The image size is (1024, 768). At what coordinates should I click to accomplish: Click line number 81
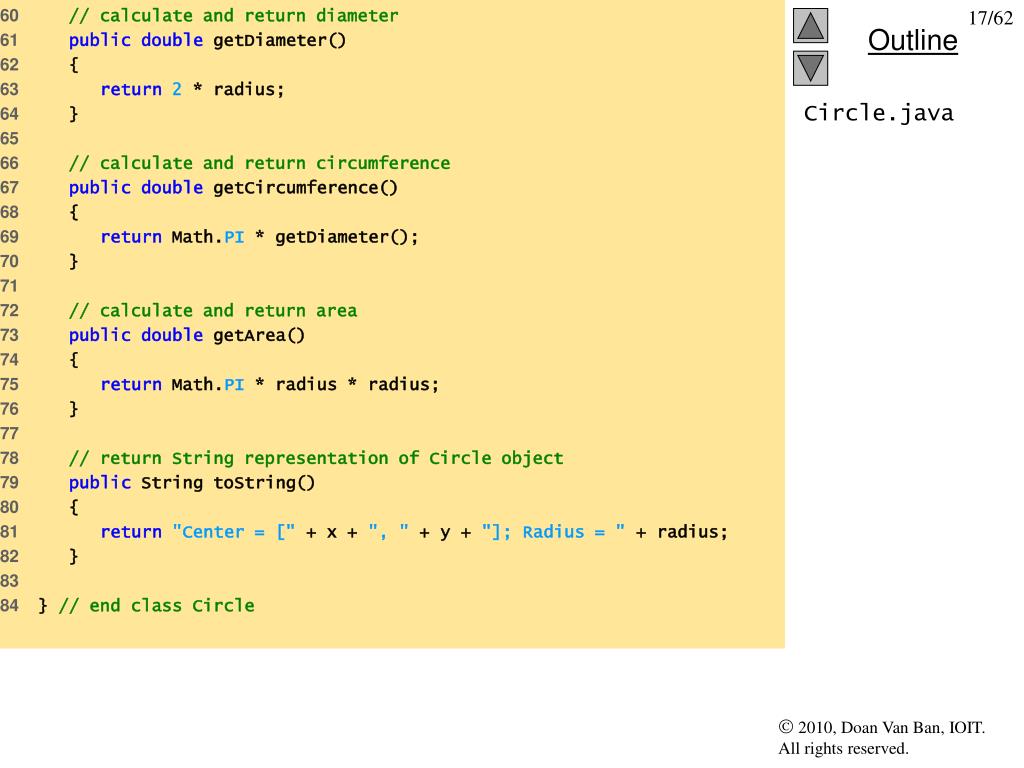click(x=9, y=532)
